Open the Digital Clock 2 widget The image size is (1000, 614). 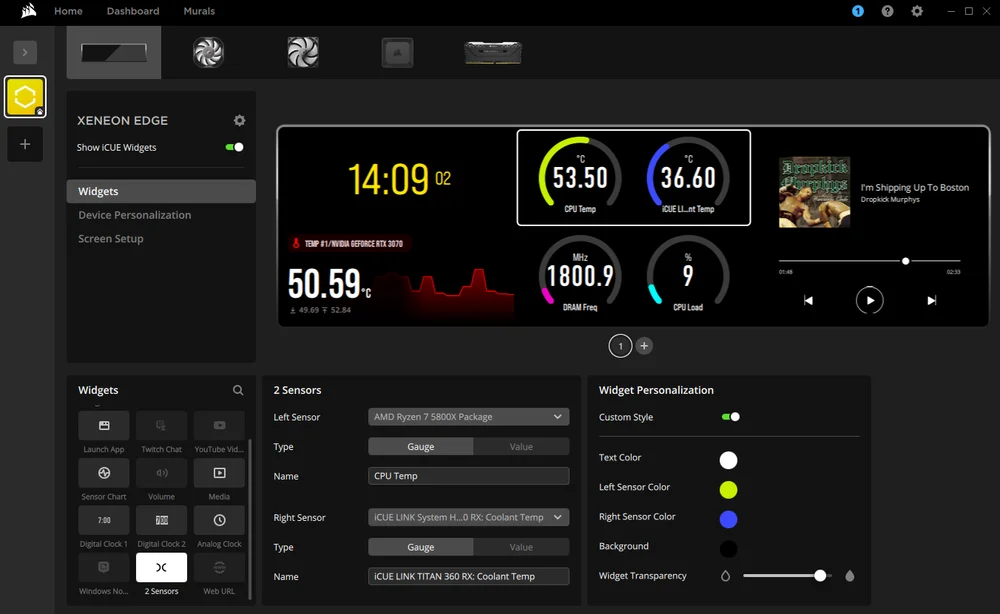click(161, 520)
